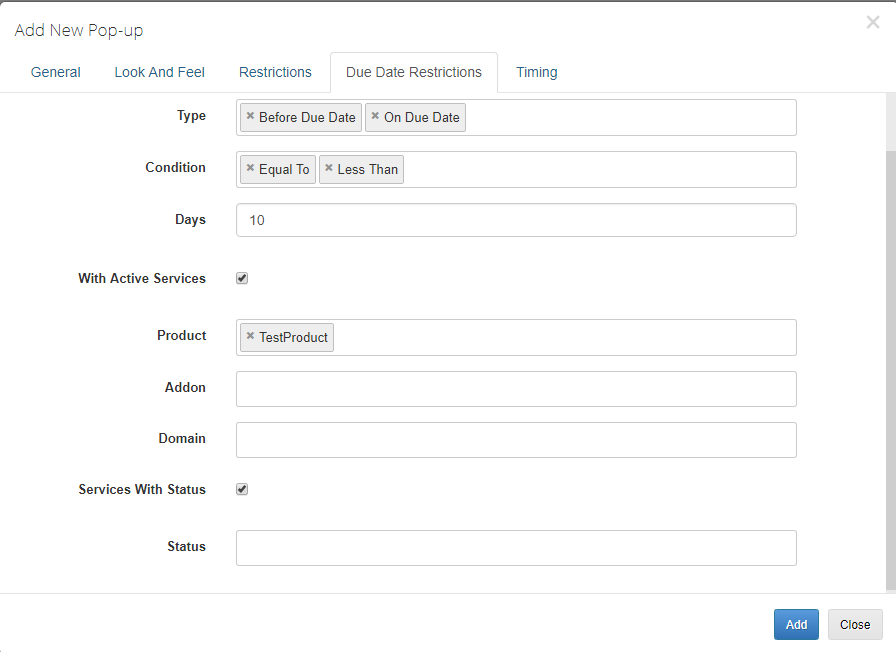896x652 pixels.
Task: Remove the Less Than condition tag
Action: point(329,168)
